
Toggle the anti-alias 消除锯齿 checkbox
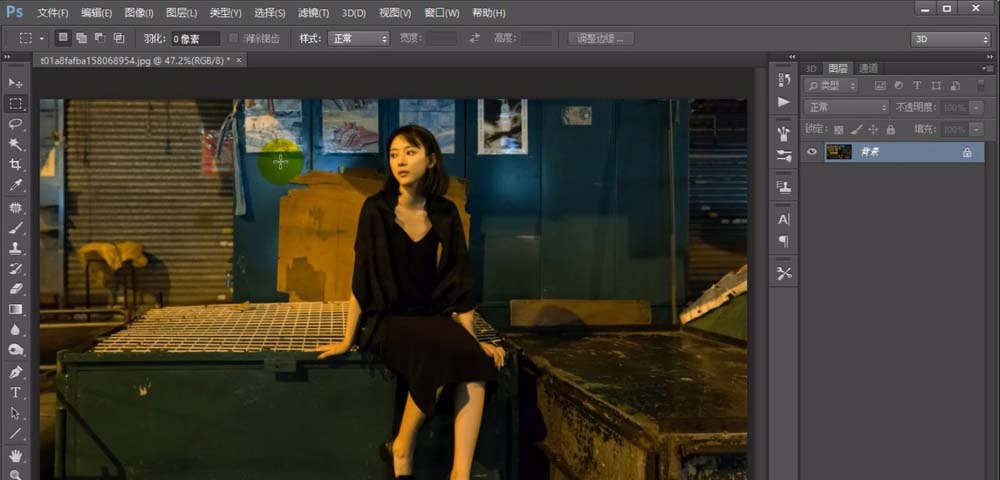click(x=233, y=39)
